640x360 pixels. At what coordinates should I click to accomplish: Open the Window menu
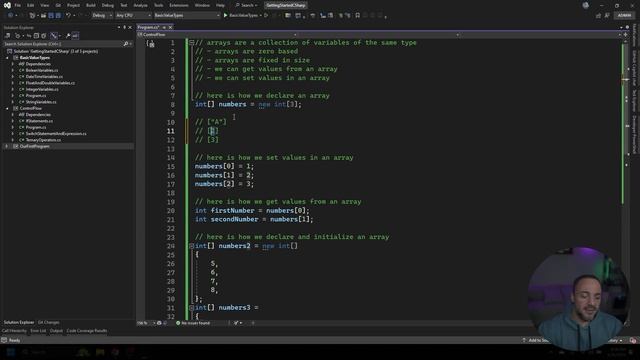point(202,5)
